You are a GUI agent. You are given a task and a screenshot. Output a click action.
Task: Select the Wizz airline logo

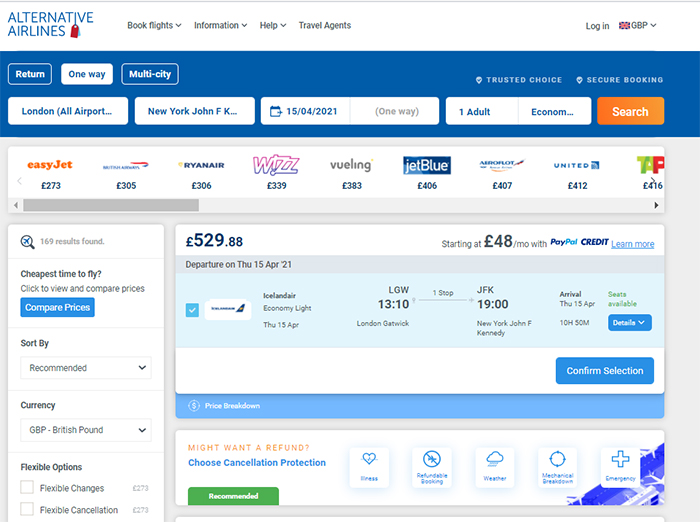(x=276, y=165)
